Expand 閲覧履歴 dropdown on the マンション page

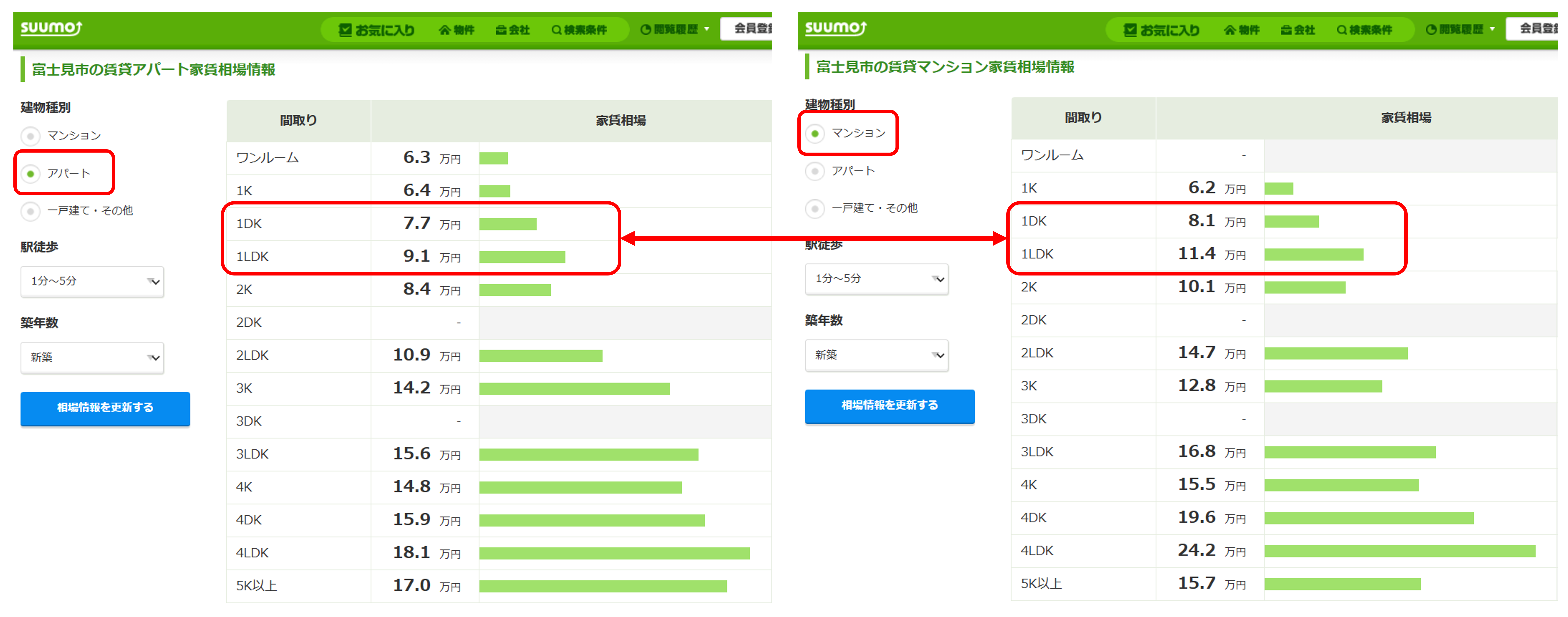tap(1460, 29)
